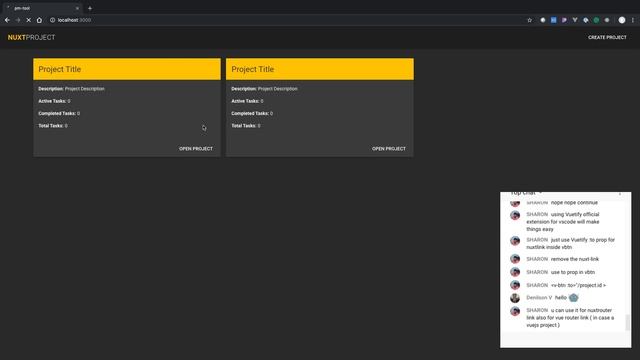Click the chat panel scrollbar thumb
The image size is (640, 360).
click(x=628, y=322)
